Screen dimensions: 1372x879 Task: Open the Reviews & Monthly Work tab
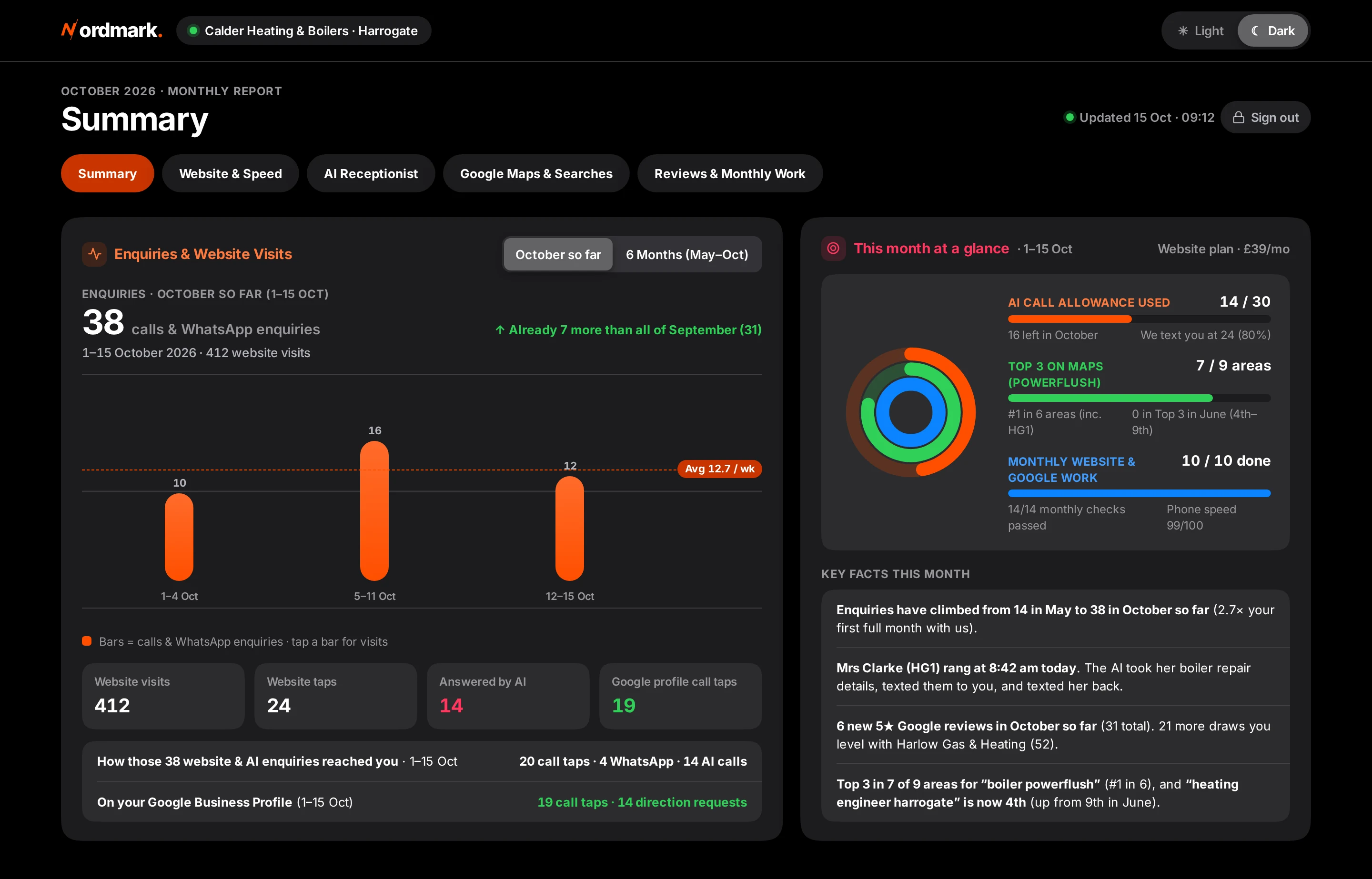pos(730,173)
